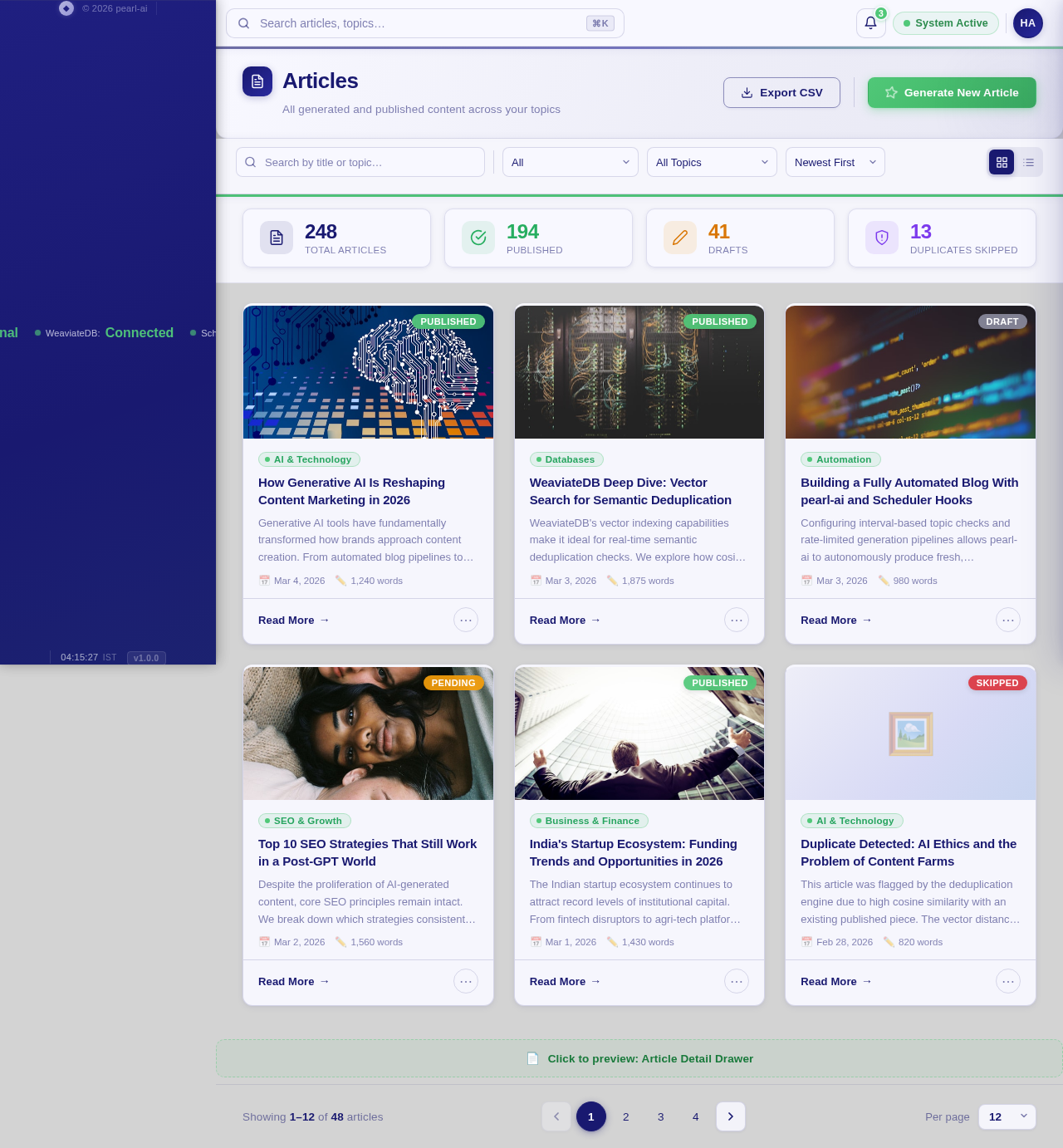Viewport: 1063px width, 1148px height.
Task: Click the search magnifier icon in top bar
Action: pyautogui.click(x=244, y=23)
